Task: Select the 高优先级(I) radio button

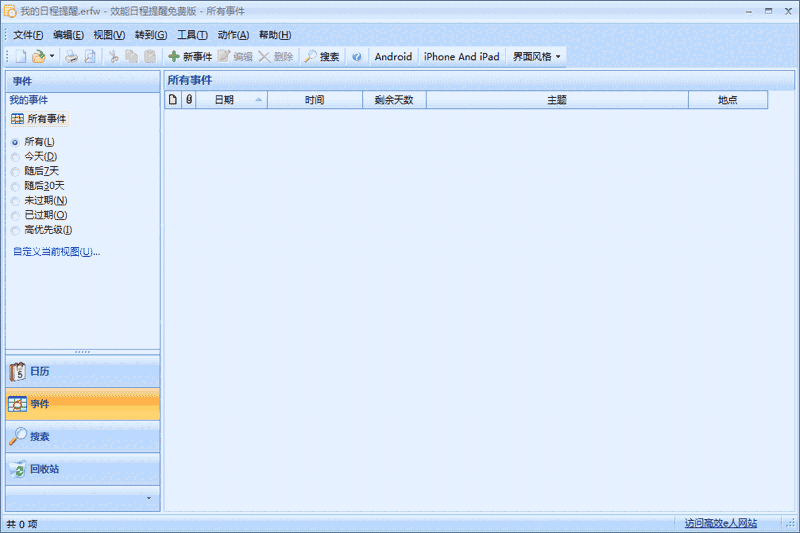Action: tap(15, 231)
